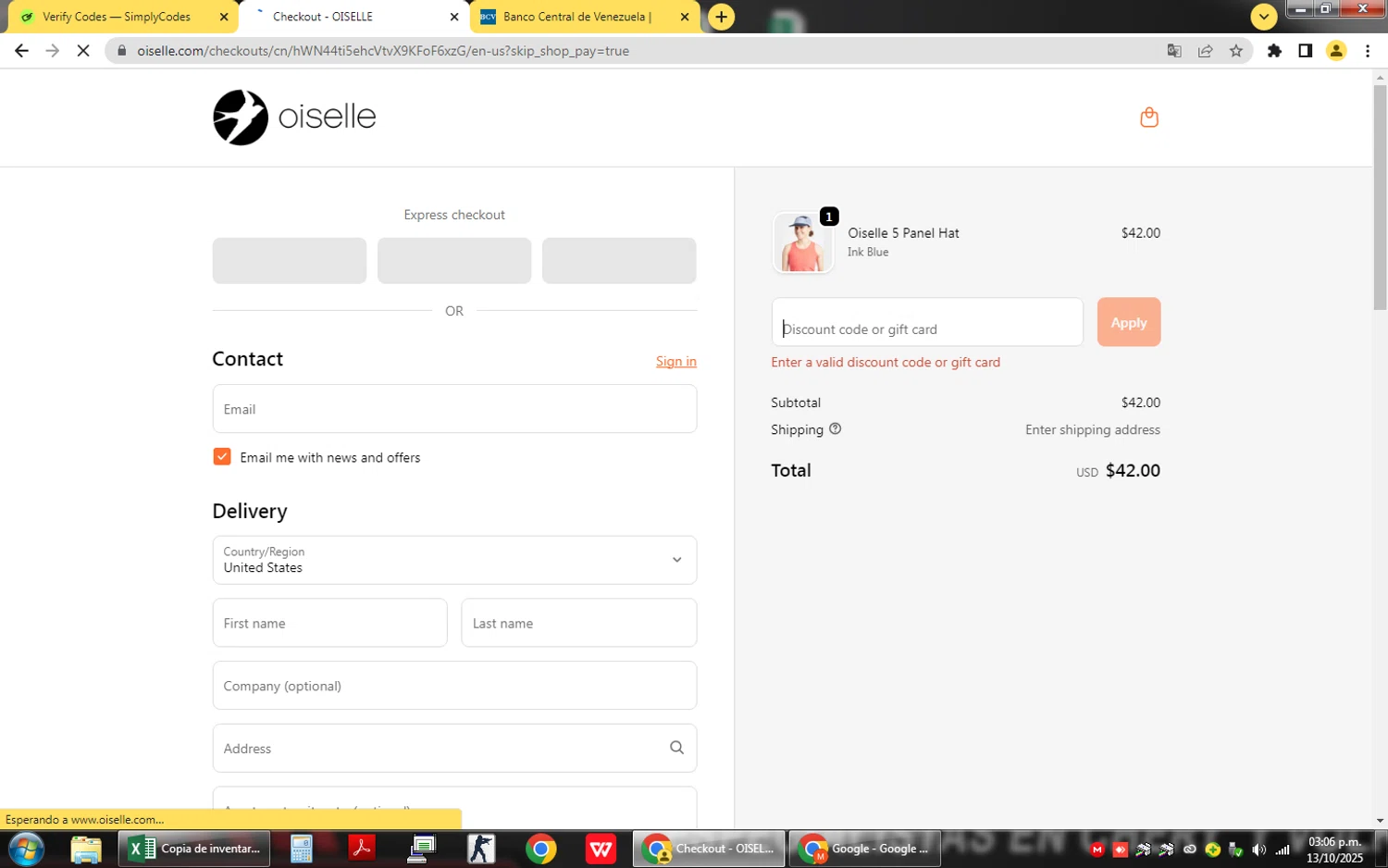Click the third express checkout button

(x=619, y=260)
